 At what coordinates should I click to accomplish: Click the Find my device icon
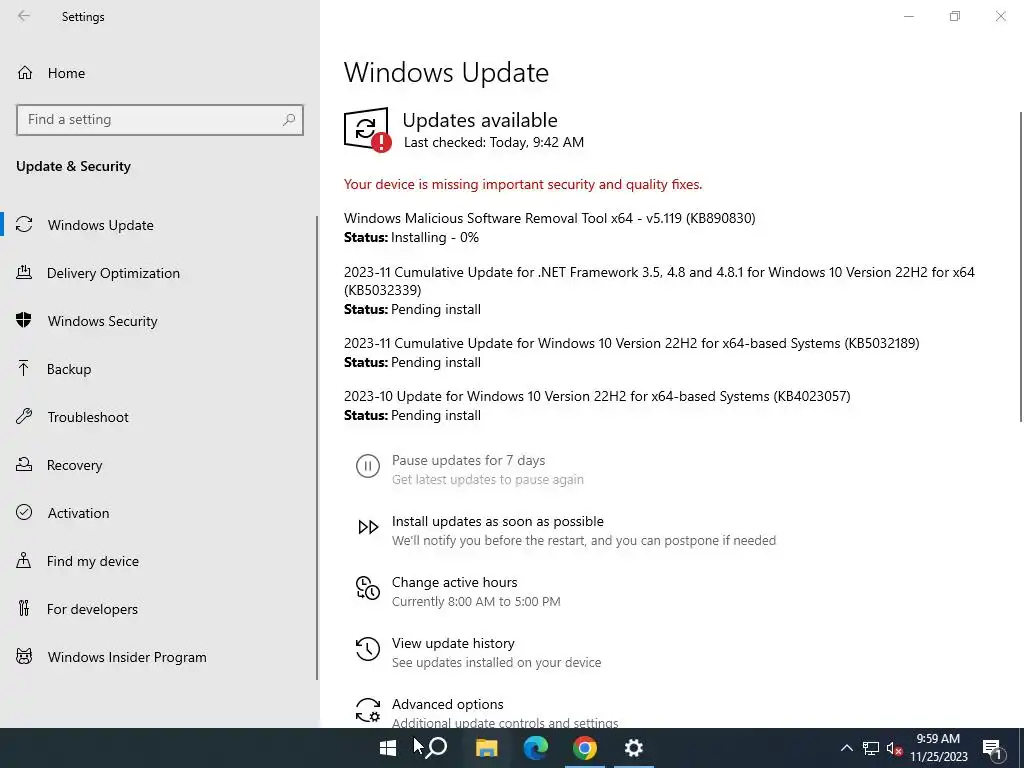24,560
